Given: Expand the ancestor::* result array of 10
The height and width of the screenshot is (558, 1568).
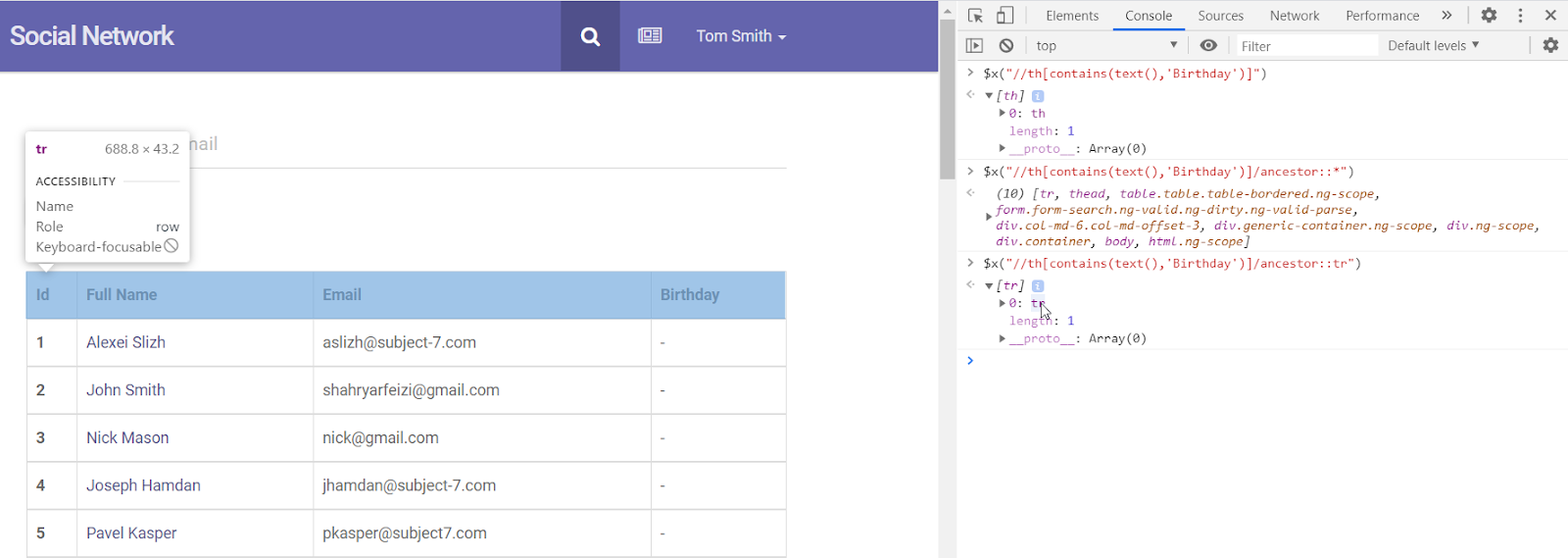Looking at the screenshot, I should pyautogui.click(x=989, y=217).
